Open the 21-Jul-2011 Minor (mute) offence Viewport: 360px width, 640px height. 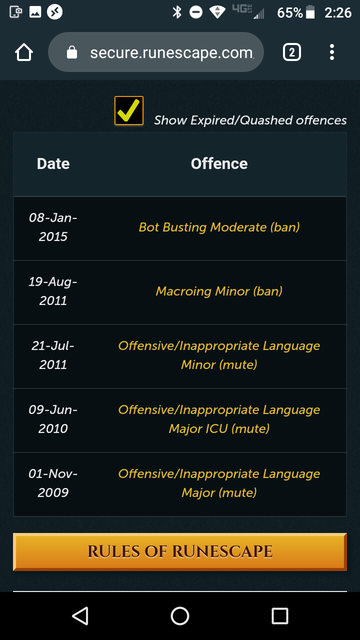(219, 355)
